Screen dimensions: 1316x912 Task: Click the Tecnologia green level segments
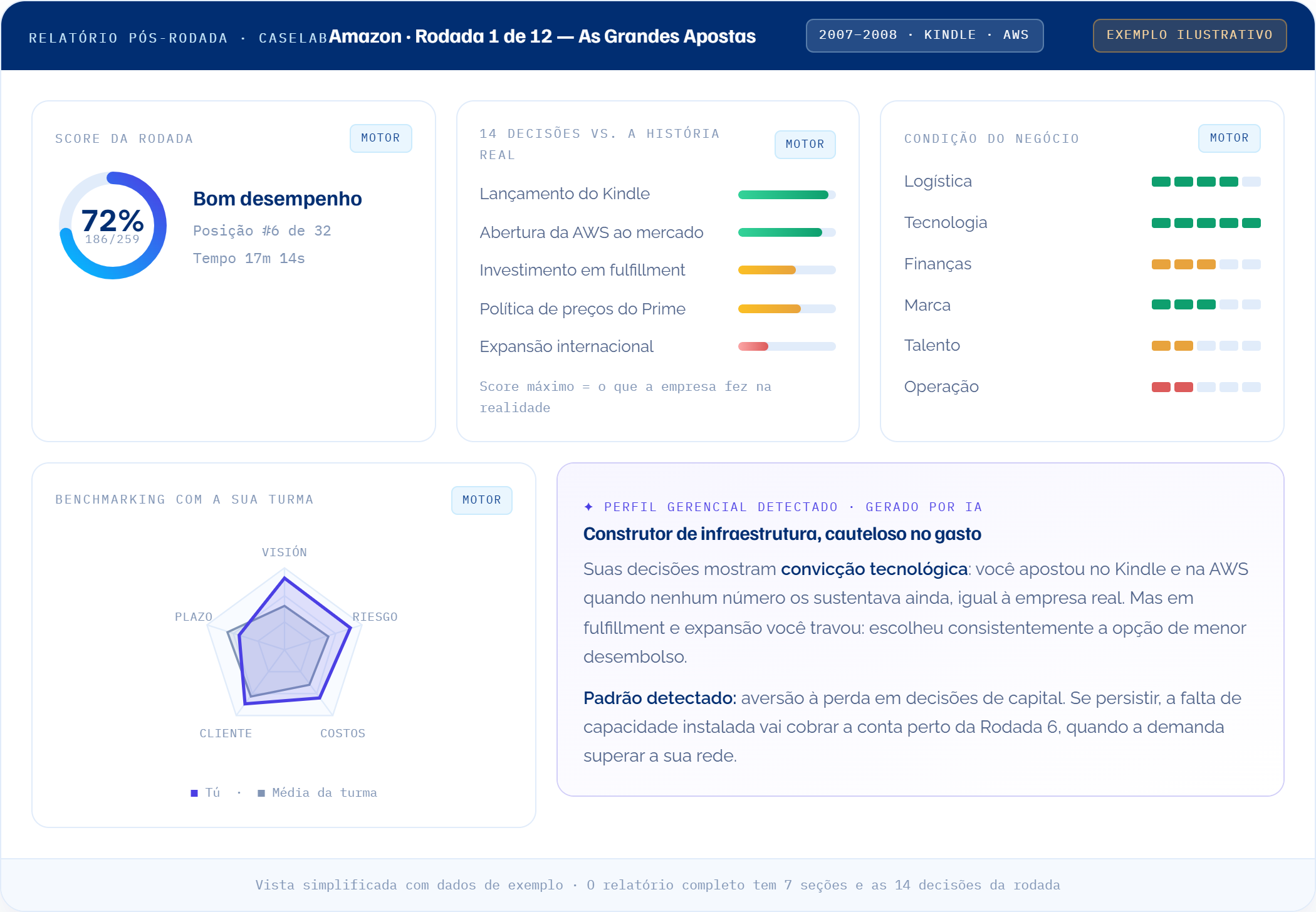pyautogui.click(x=1206, y=223)
